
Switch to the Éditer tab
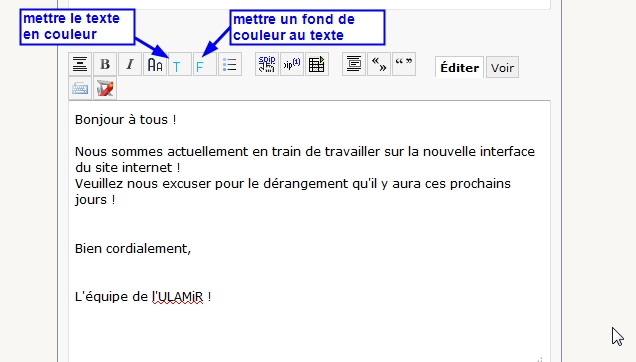click(460, 67)
